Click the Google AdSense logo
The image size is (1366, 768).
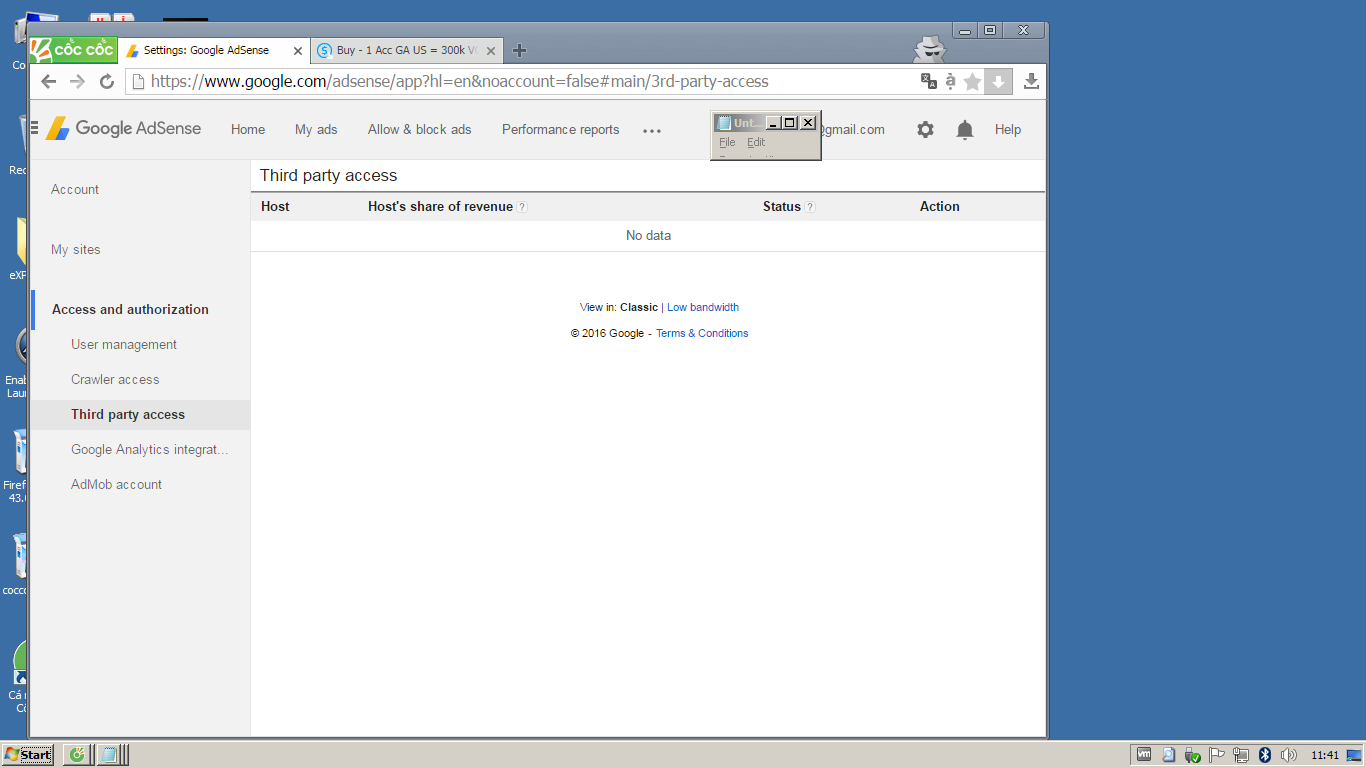pos(123,129)
